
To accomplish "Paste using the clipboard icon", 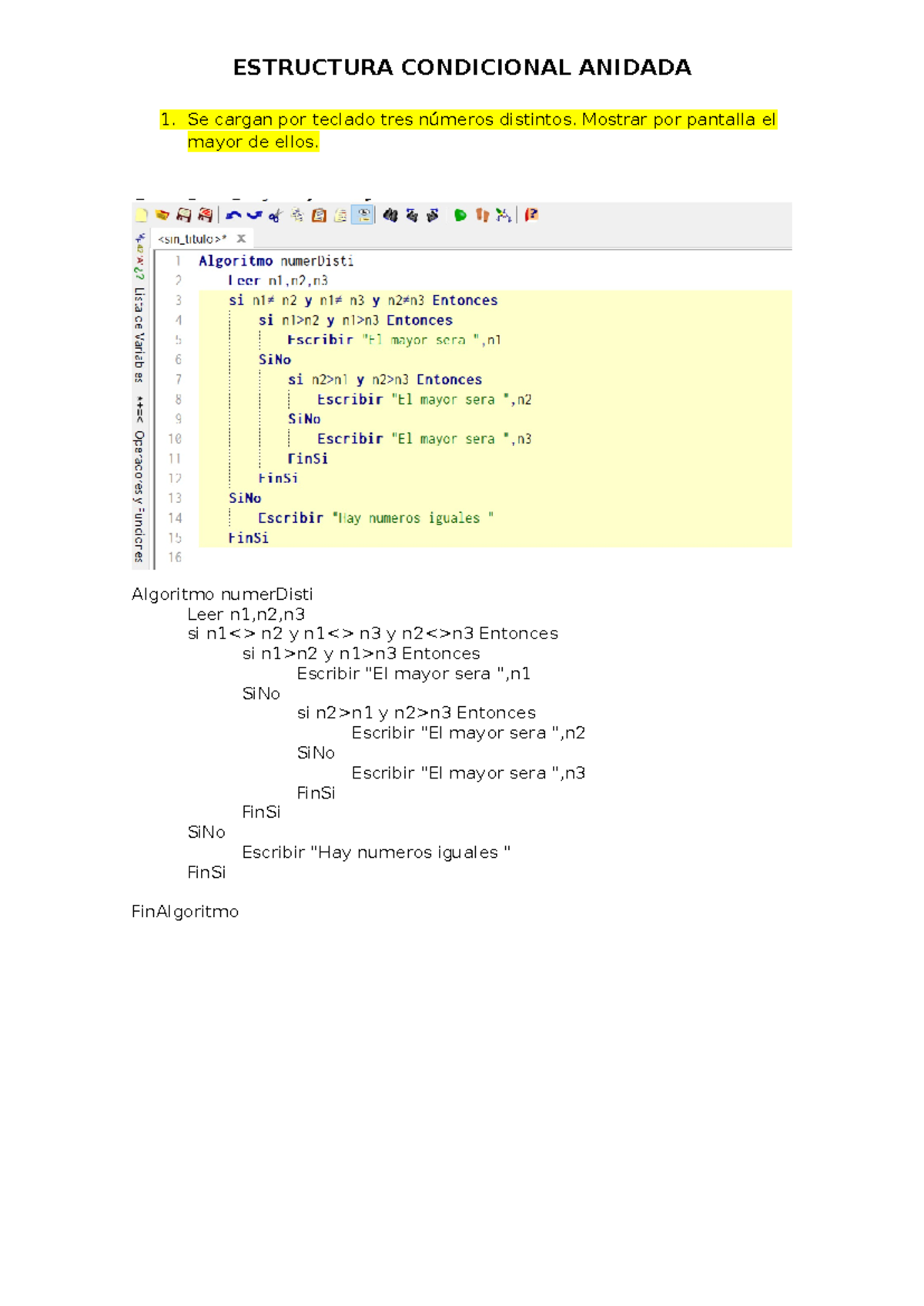I will (x=318, y=216).
